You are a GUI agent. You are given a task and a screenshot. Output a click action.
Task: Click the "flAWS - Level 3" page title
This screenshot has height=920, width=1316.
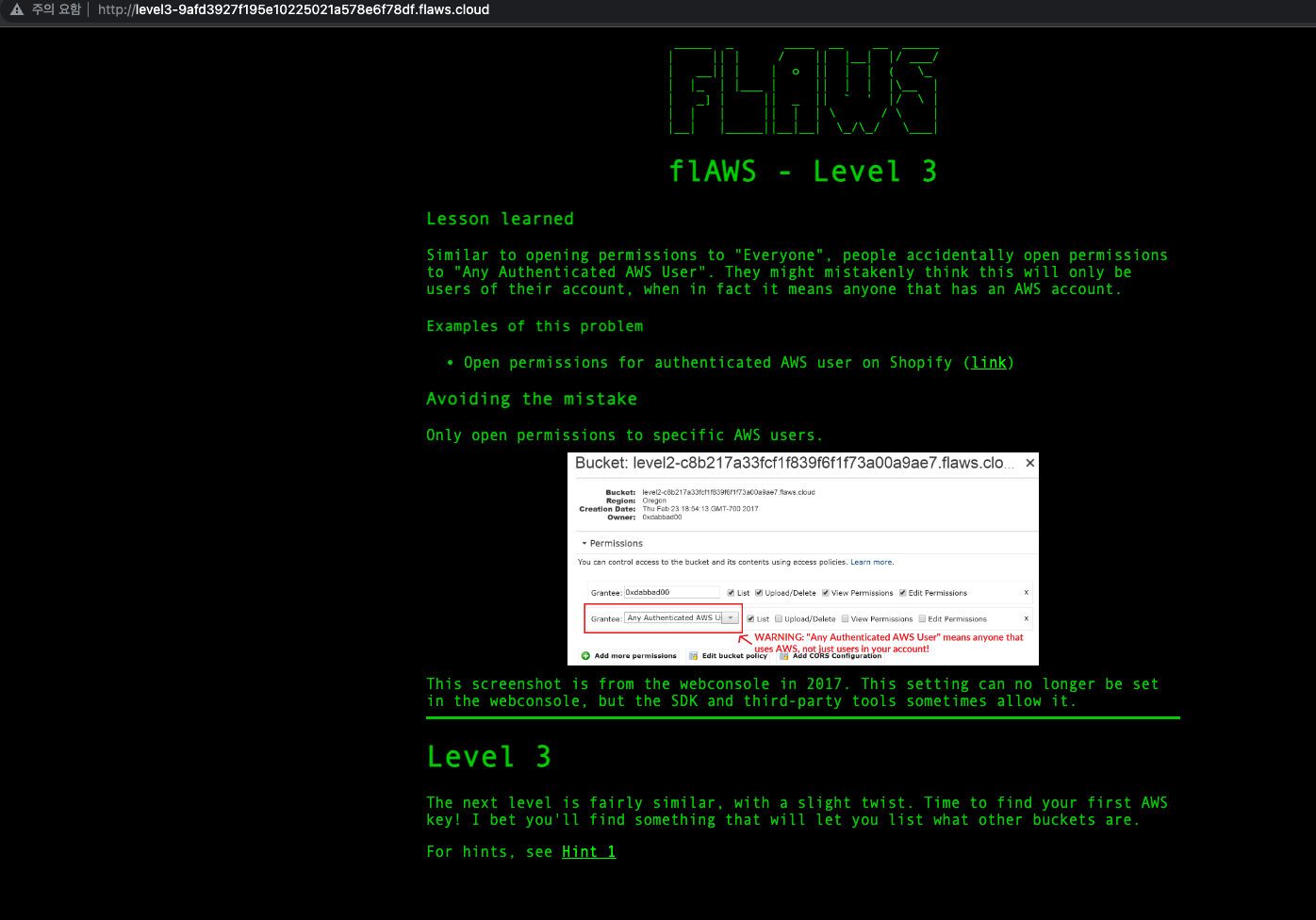[x=803, y=172]
